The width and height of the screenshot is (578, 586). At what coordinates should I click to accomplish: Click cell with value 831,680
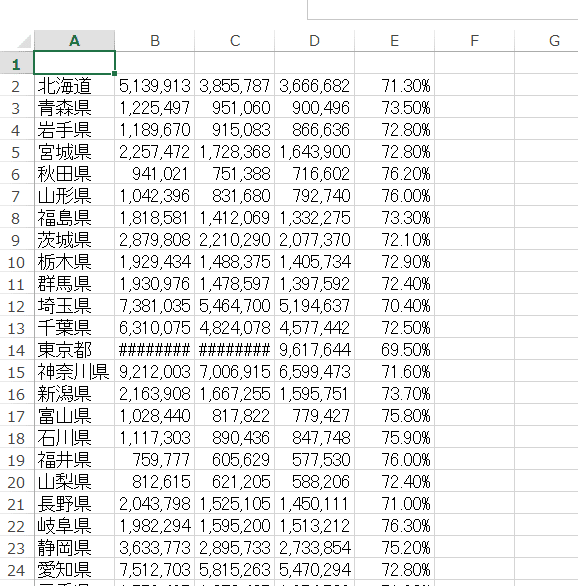[x=235, y=196]
